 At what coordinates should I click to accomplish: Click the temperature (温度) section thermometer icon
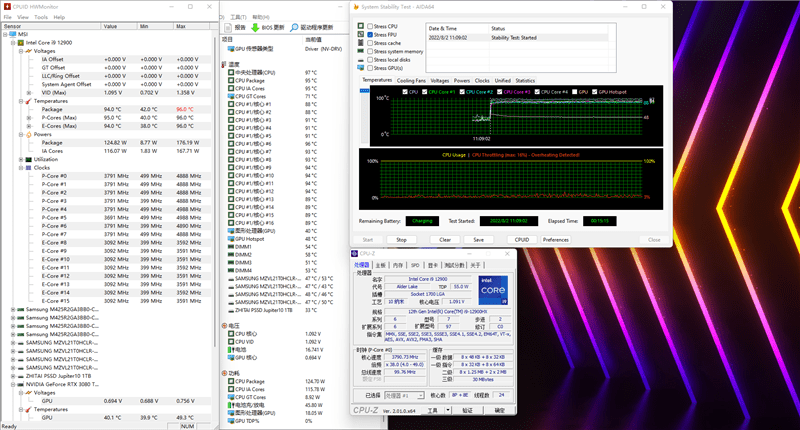pos(224,65)
